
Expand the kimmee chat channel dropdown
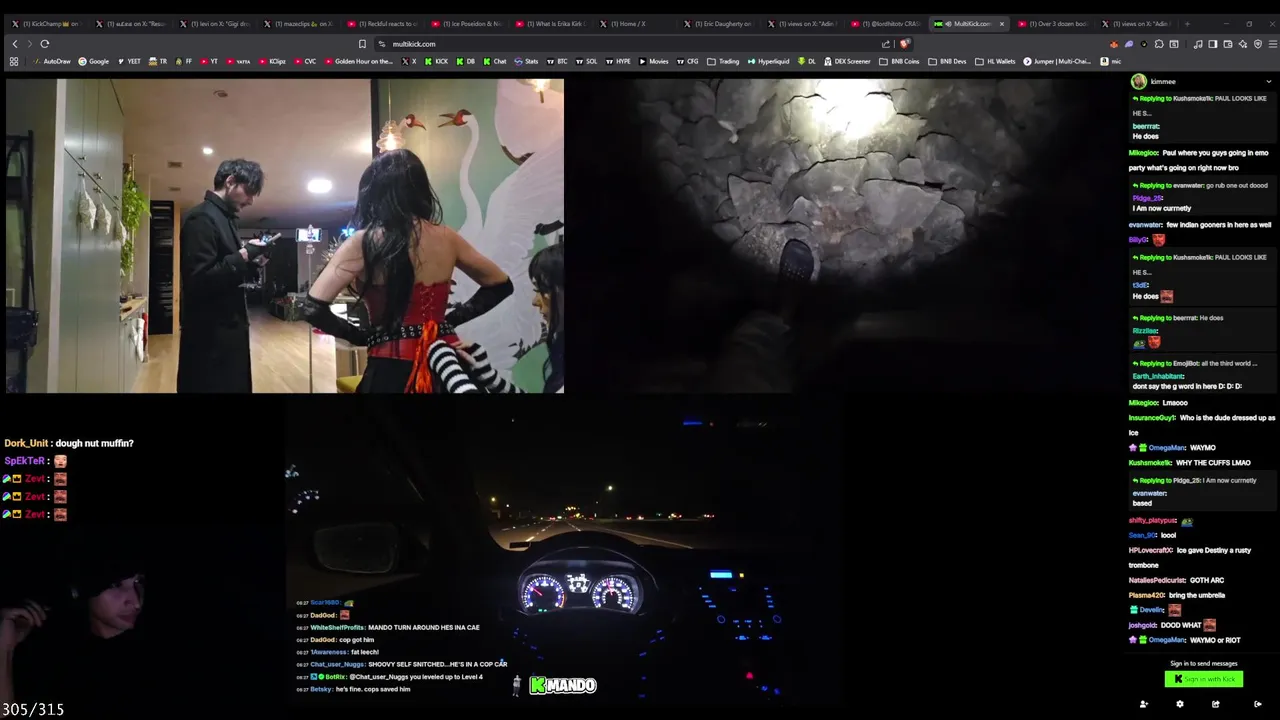[x=1269, y=82]
